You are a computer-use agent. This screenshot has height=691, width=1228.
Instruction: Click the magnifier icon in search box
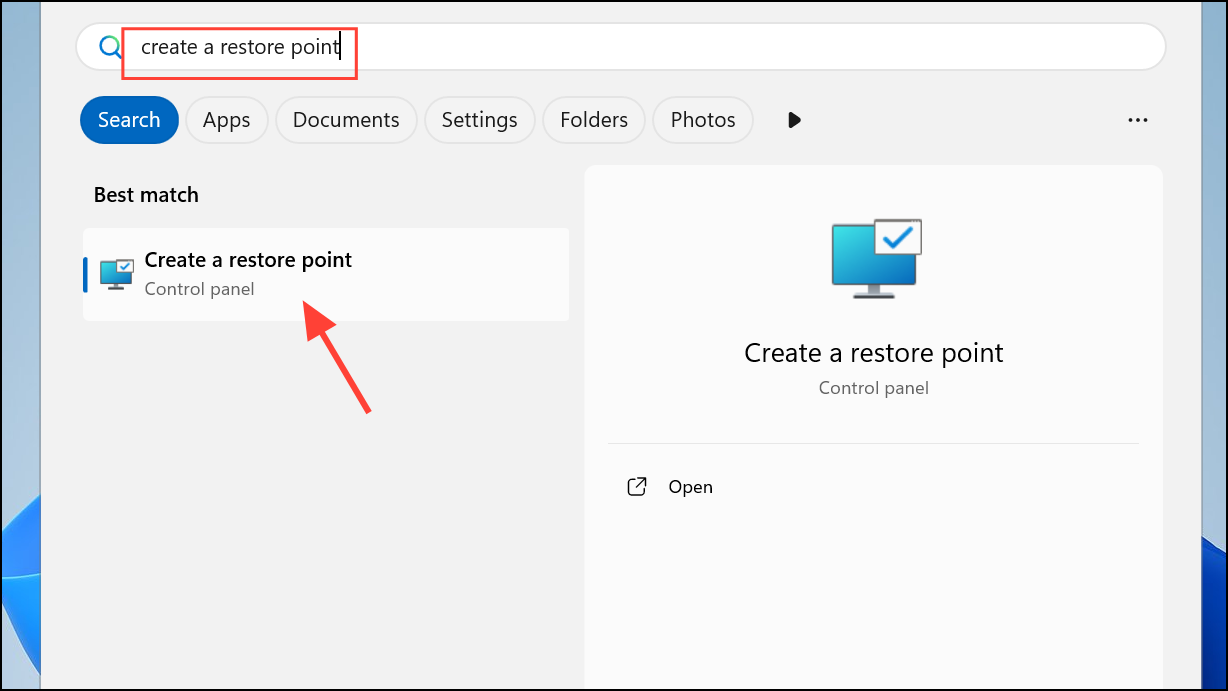point(108,47)
